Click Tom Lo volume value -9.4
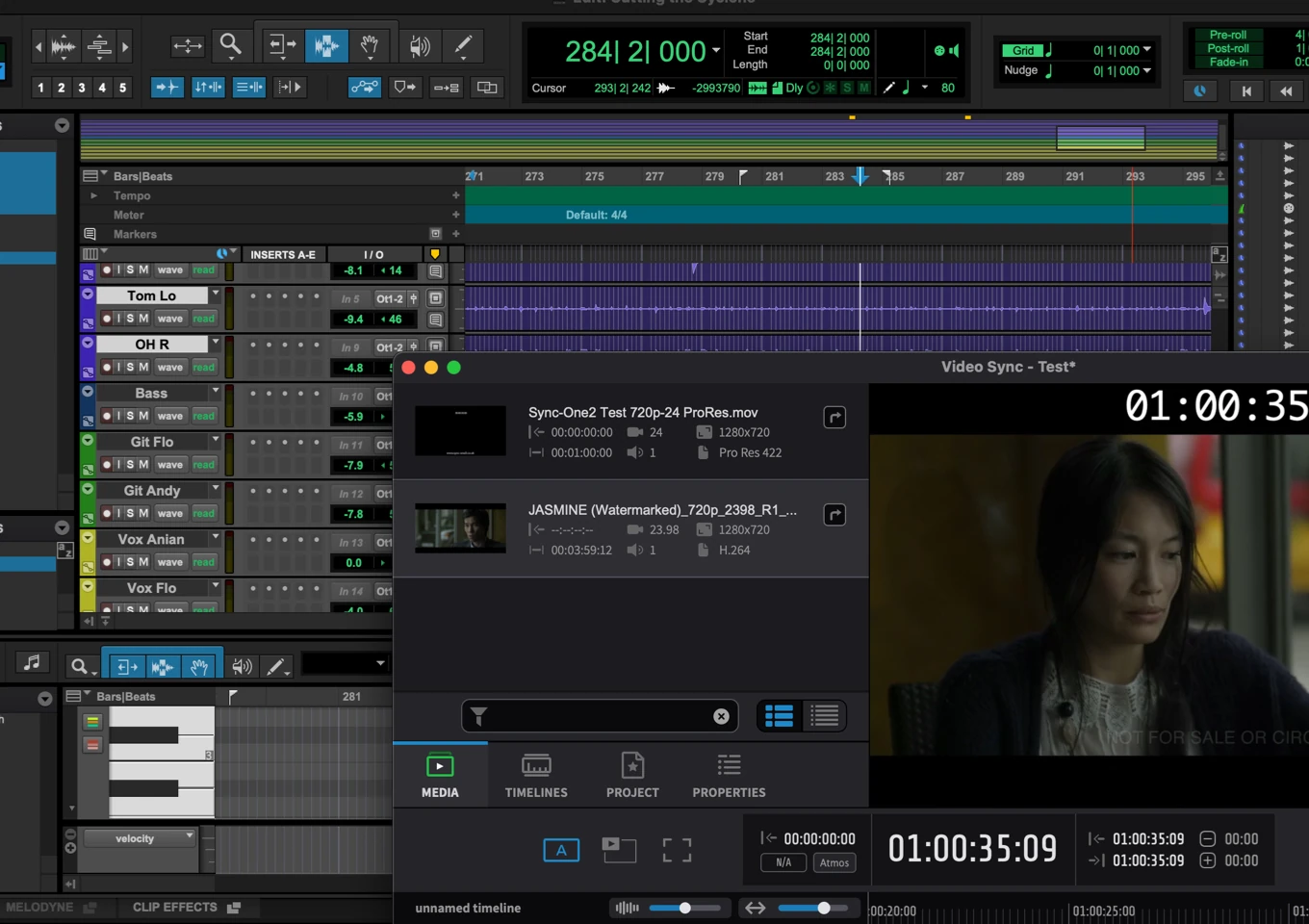 (x=353, y=319)
